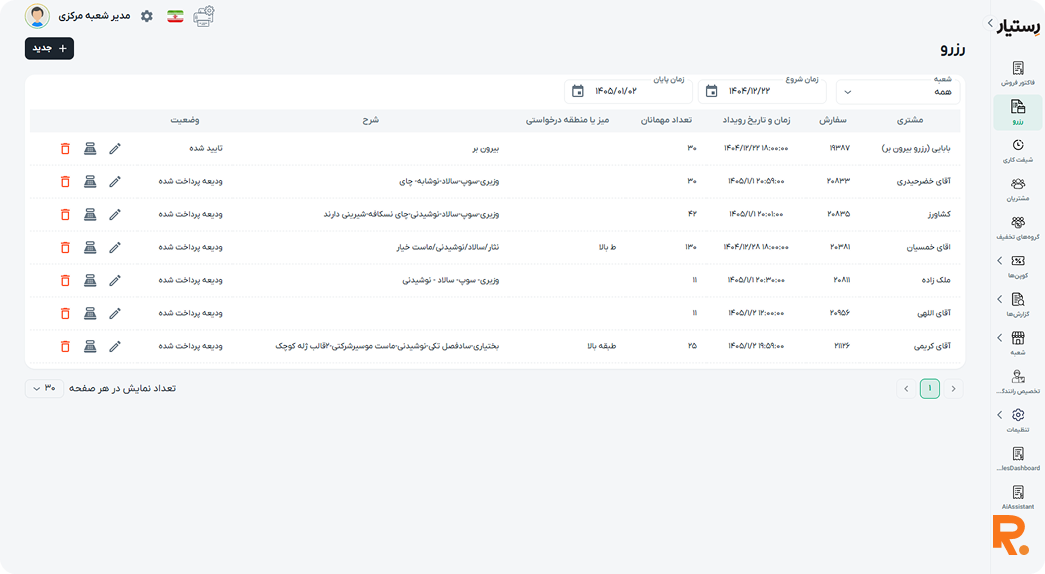Click the طبقه بالا cell in آقای کریمی row
Screen dimensions: 1045x574
coord(602,346)
